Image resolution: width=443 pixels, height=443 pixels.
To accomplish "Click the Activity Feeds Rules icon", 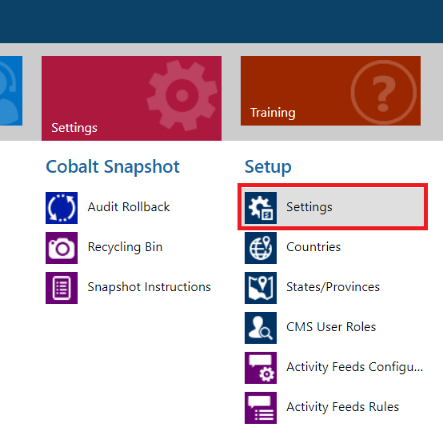I will click(x=261, y=408).
